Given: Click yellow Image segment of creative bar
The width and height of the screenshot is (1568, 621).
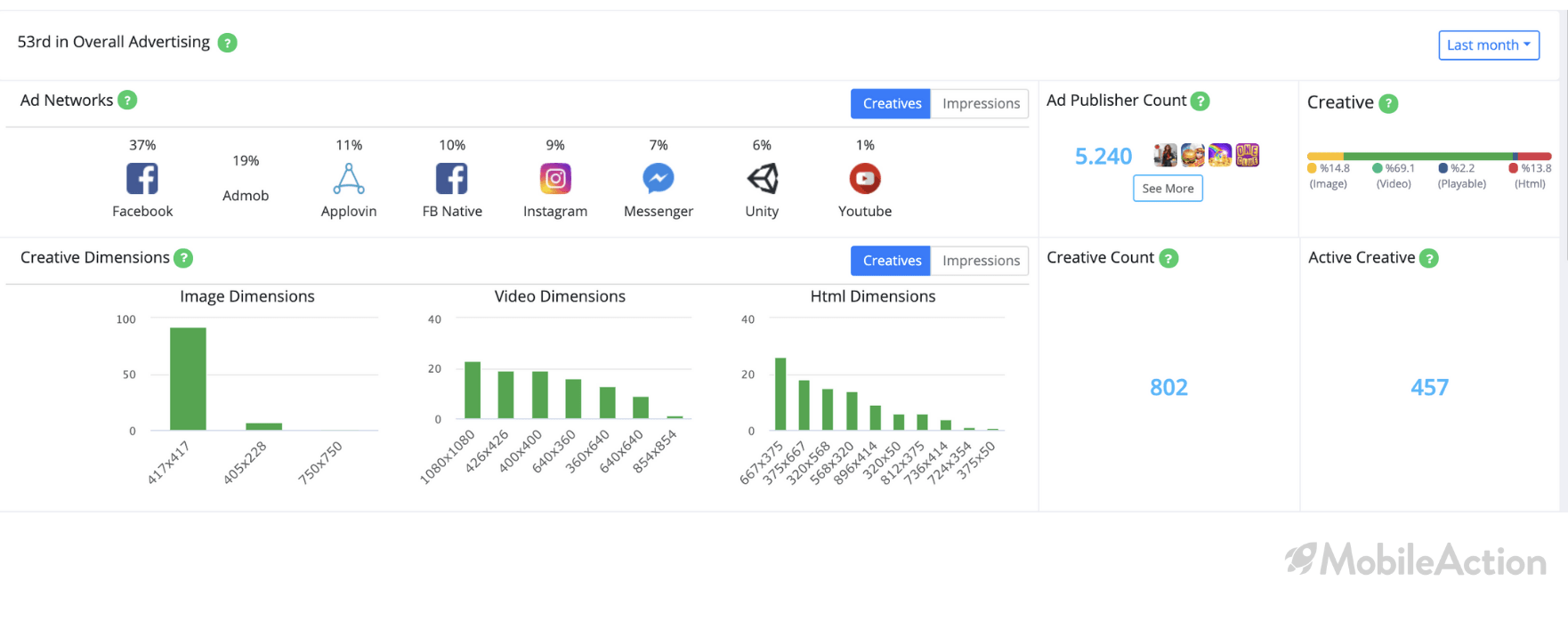Looking at the screenshot, I should [1325, 157].
